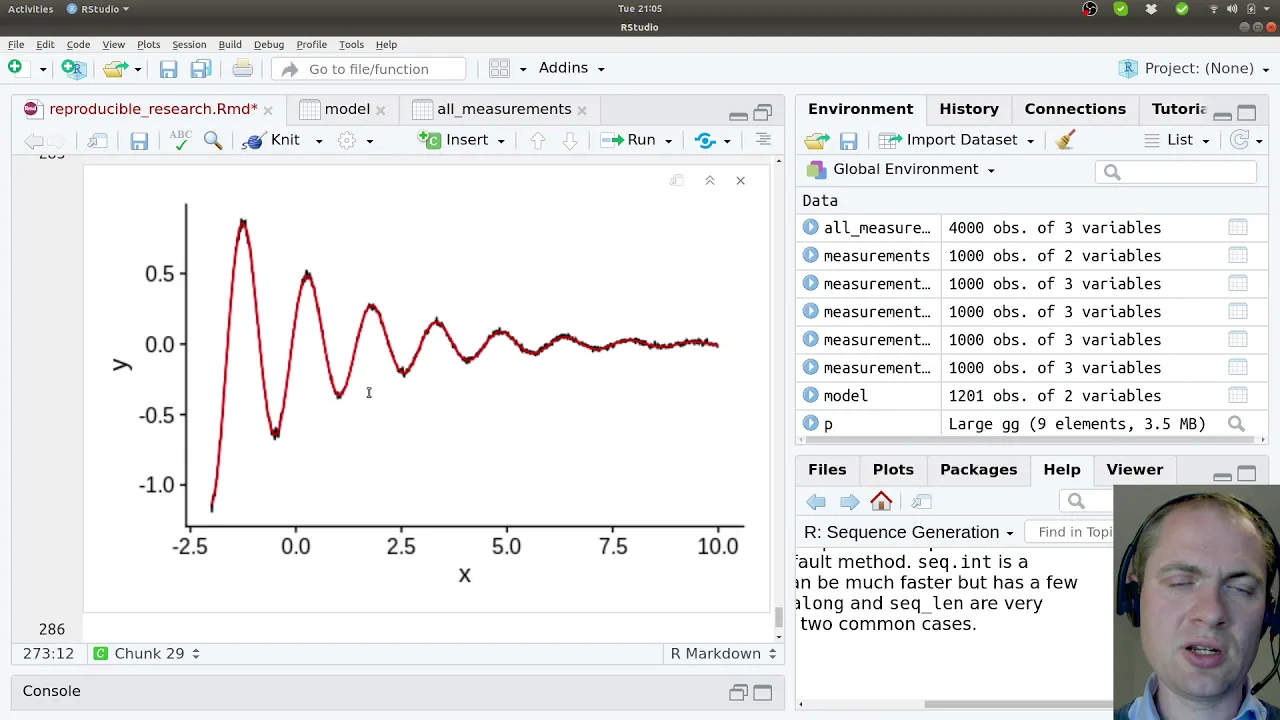The image size is (1280, 720).
Task: Click the workspace panes grid icon
Action: point(499,68)
